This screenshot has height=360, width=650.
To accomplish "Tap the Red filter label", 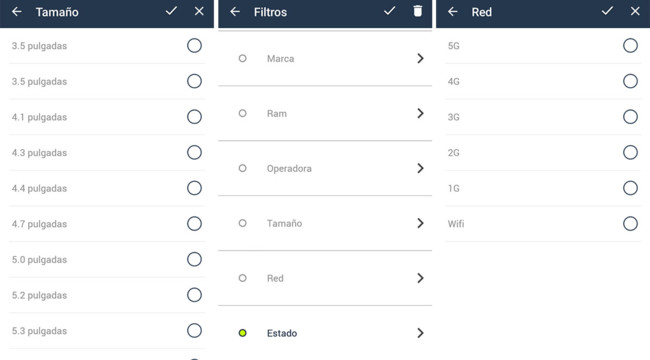I will 275,278.
